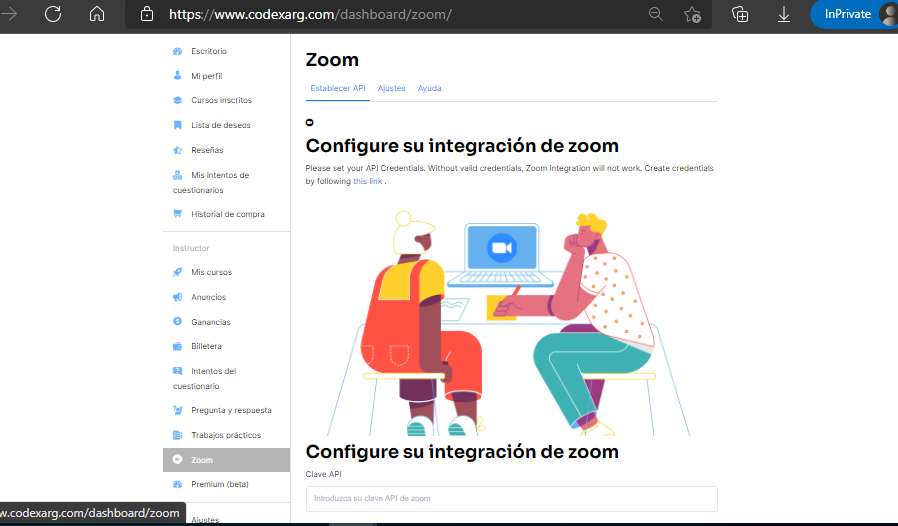Screen dimensions: 898x526
Task: Switch to the Establecer API tab
Action: pyautogui.click(x=338, y=88)
